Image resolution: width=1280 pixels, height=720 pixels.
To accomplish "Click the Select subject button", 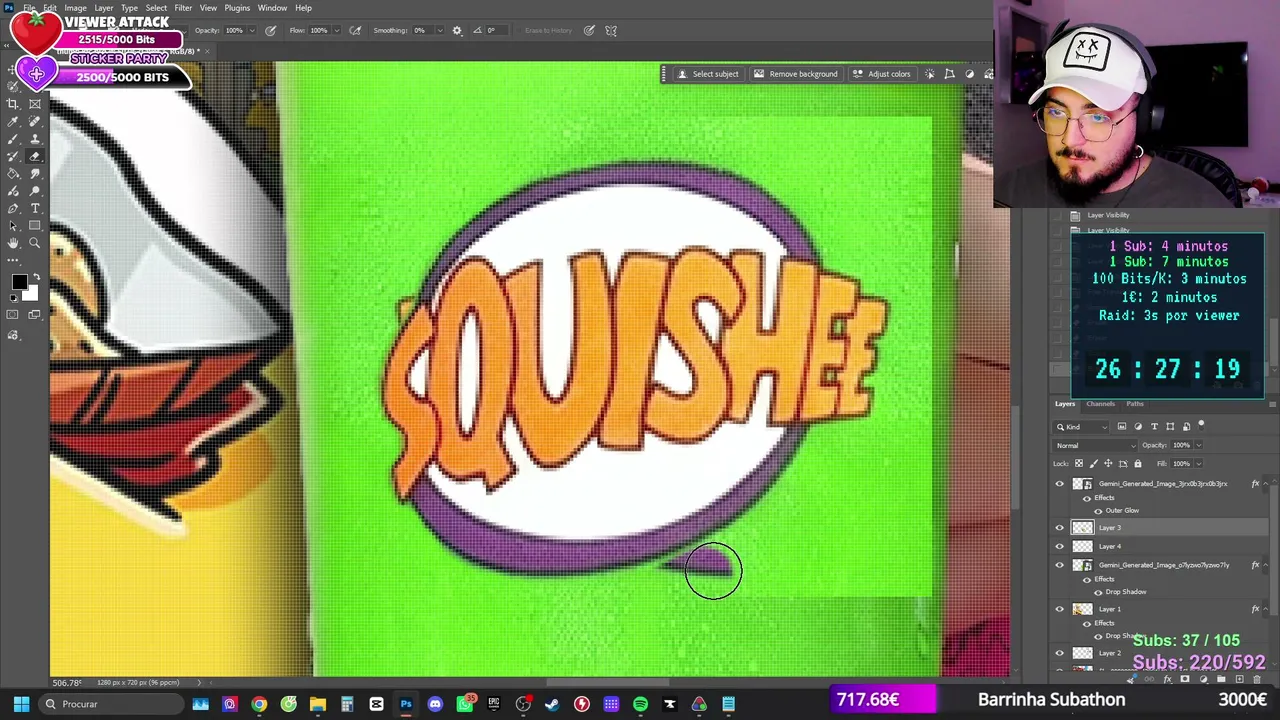I will tap(708, 74).
